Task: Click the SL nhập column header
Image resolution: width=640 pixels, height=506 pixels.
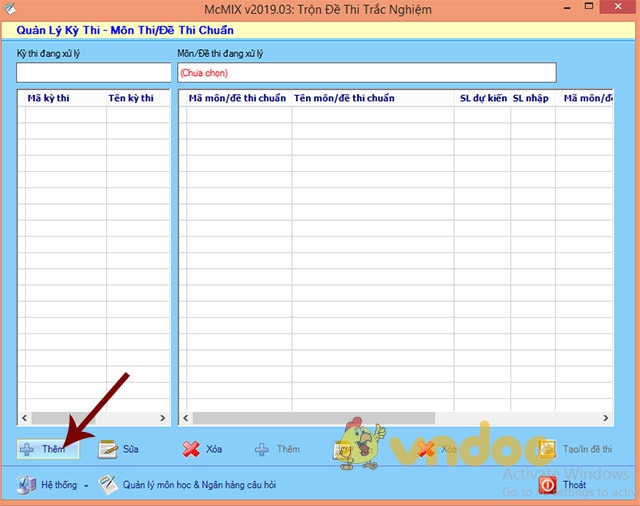Action: pyautogui.click(x=532, y=98)
